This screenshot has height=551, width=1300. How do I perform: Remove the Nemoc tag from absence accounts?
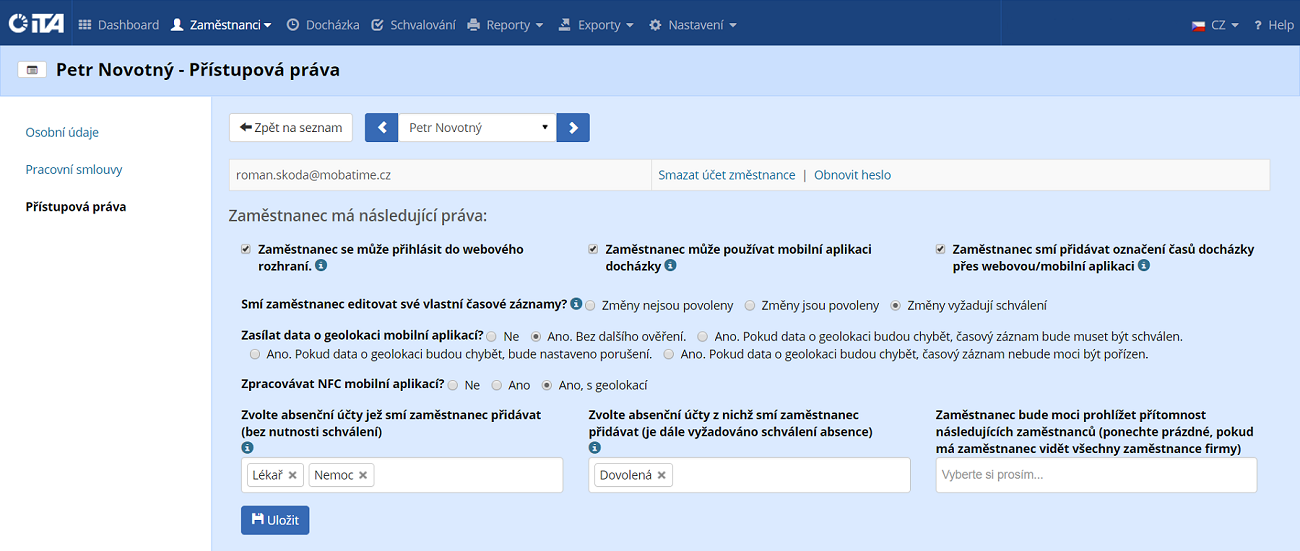click(x=363, y=476)
